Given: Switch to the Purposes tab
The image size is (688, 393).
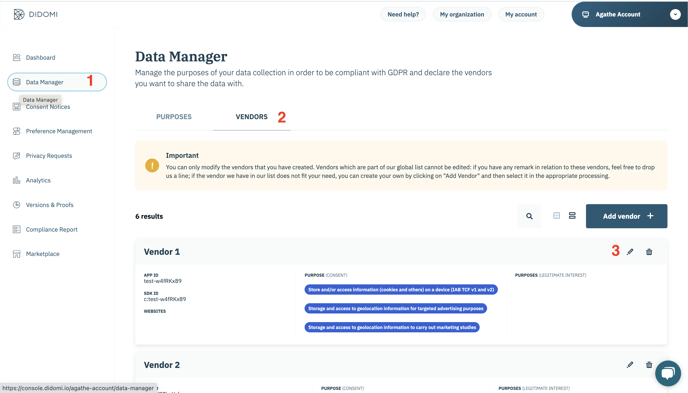Looking at the screenshot, I should pyautogui.click(x=174, y=117).
